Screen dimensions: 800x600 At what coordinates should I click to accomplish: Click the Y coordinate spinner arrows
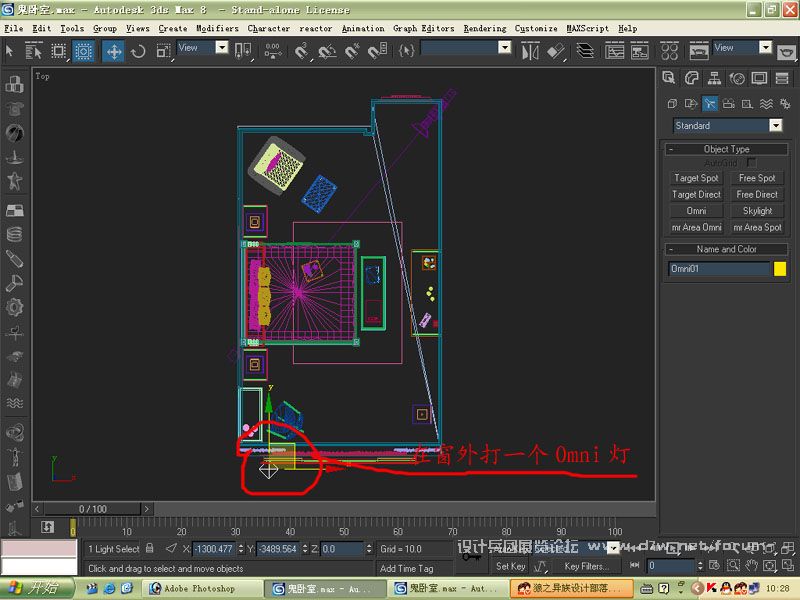point(305,549)
